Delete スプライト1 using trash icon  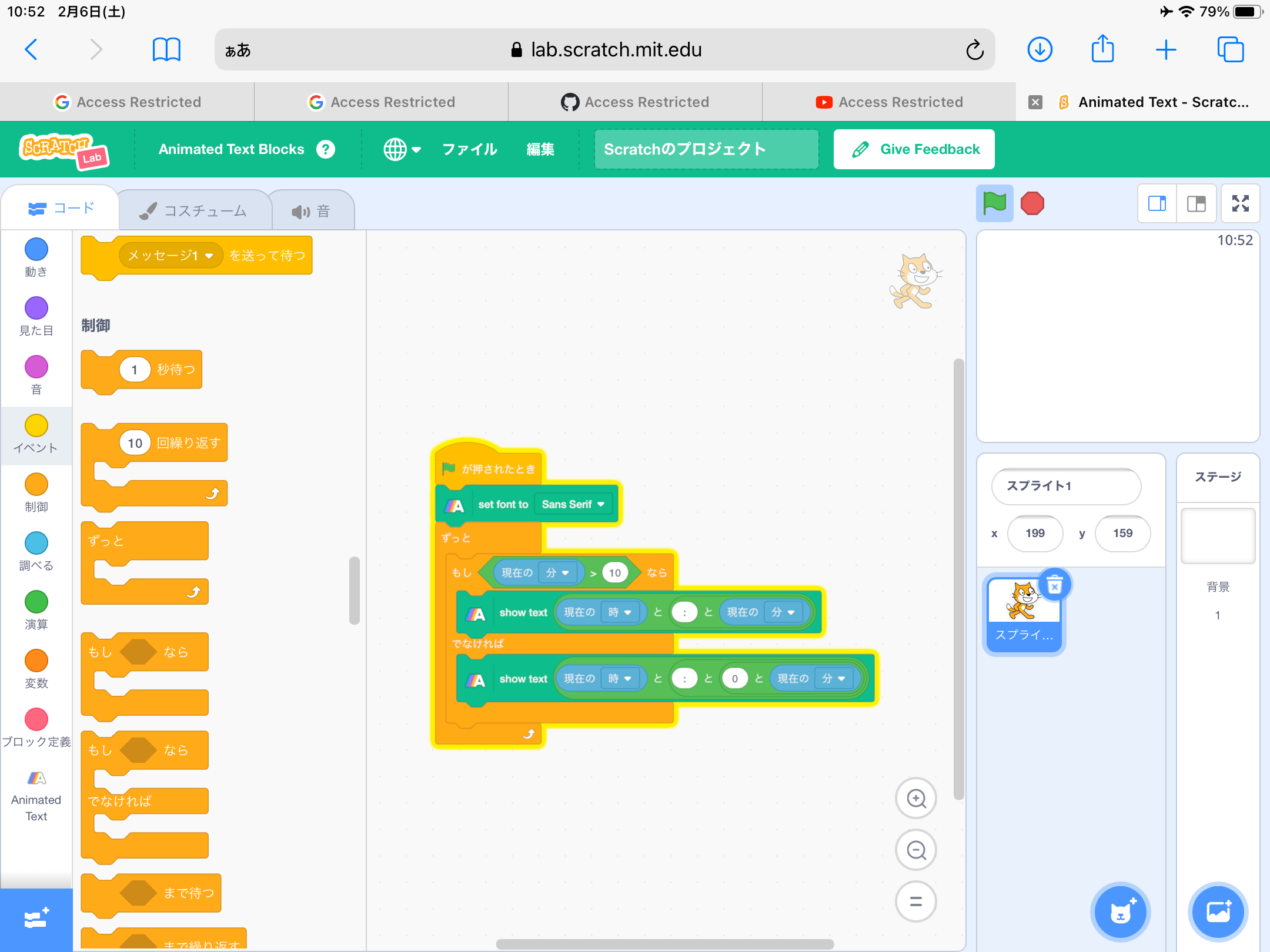[1054, 584]
